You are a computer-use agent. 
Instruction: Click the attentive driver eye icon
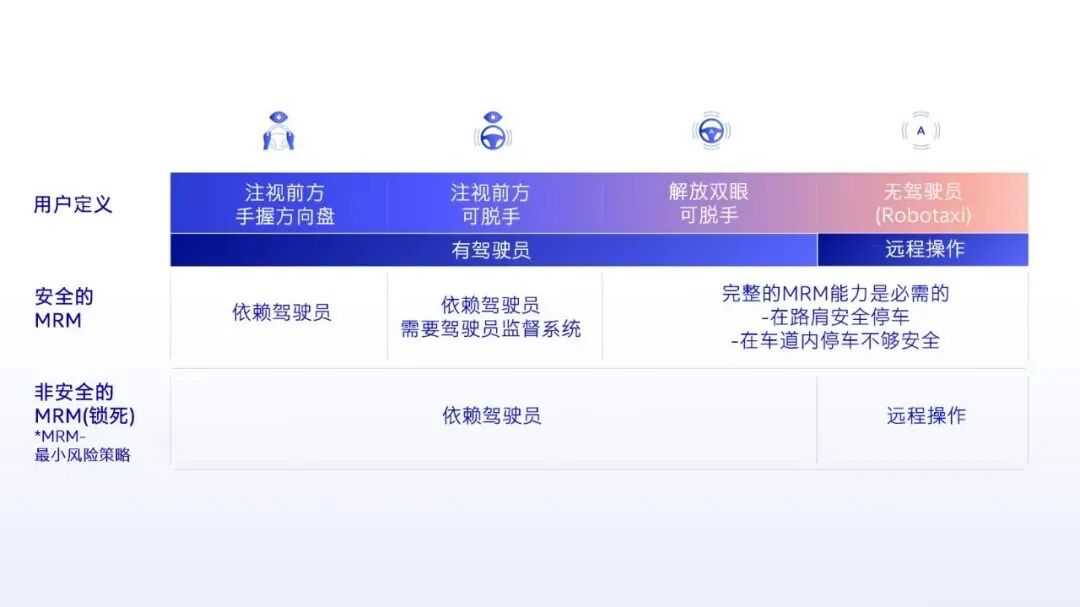pyautogui.click(x=278, y=128)
